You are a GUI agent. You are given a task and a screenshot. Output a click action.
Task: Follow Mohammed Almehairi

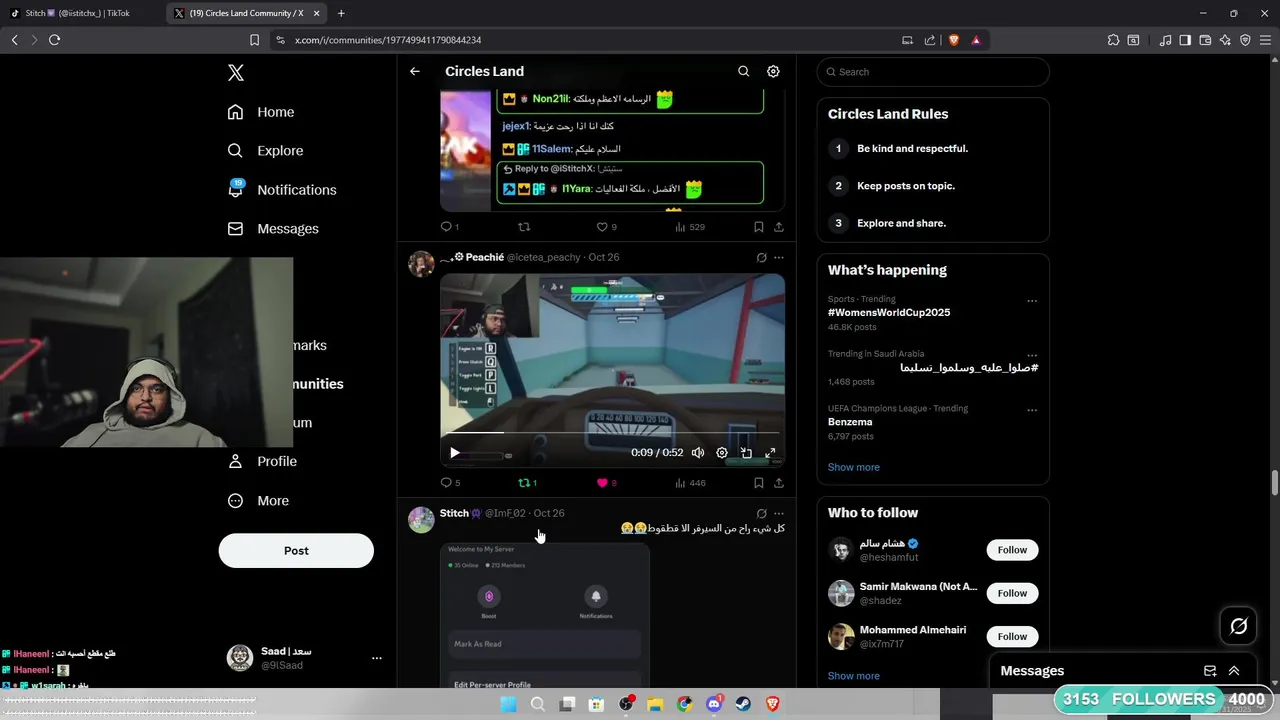coord(1012,636)
